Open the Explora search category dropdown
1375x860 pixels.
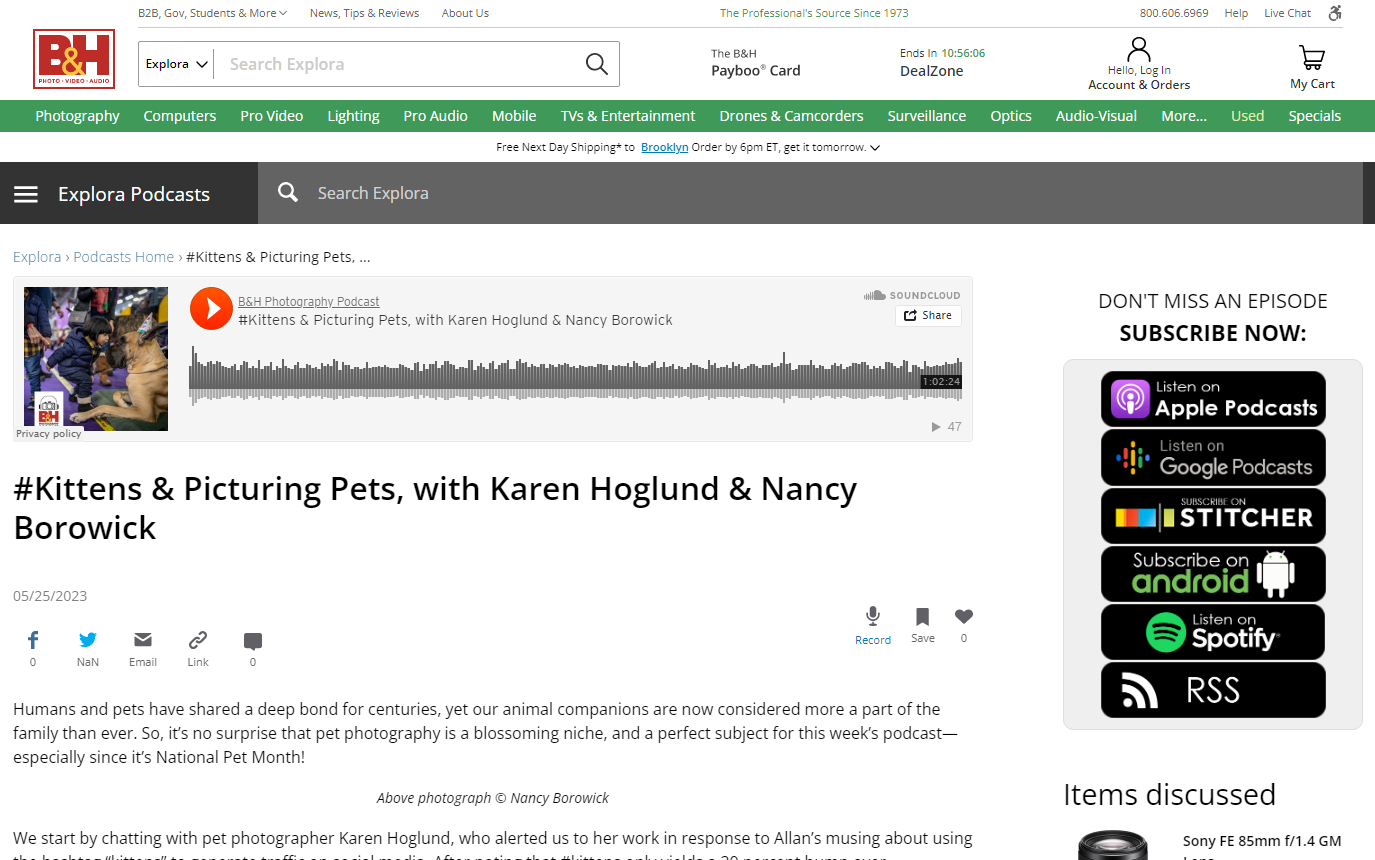[177, 64]
